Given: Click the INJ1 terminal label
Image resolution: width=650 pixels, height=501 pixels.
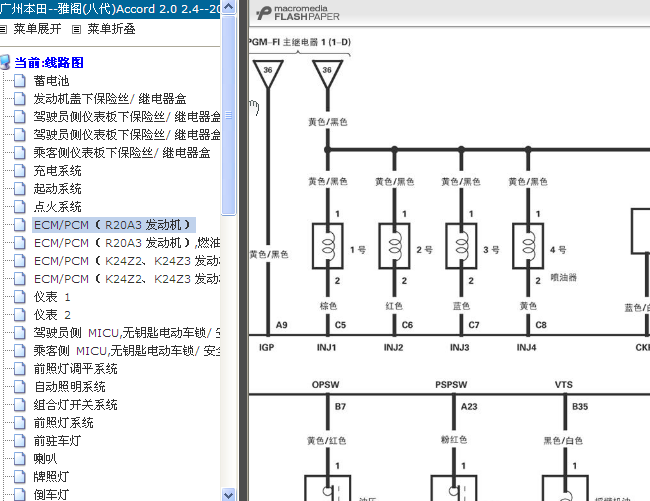Looking at the screenshot, I should (326, 347).
